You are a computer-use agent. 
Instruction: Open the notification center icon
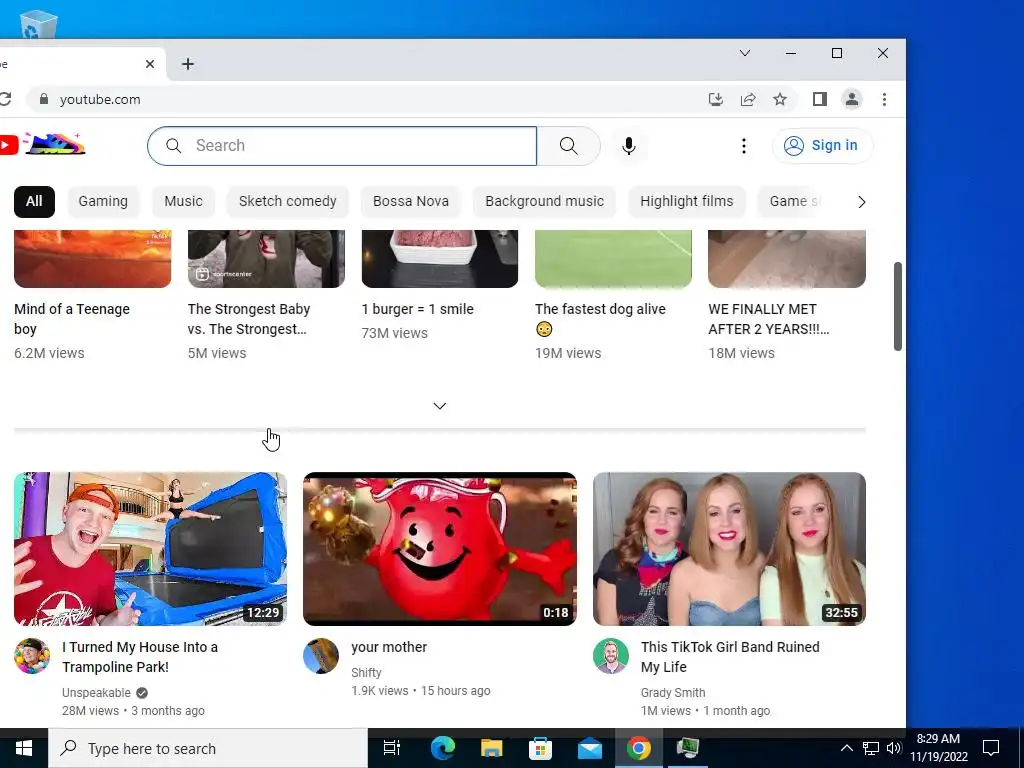click(991, 748)
